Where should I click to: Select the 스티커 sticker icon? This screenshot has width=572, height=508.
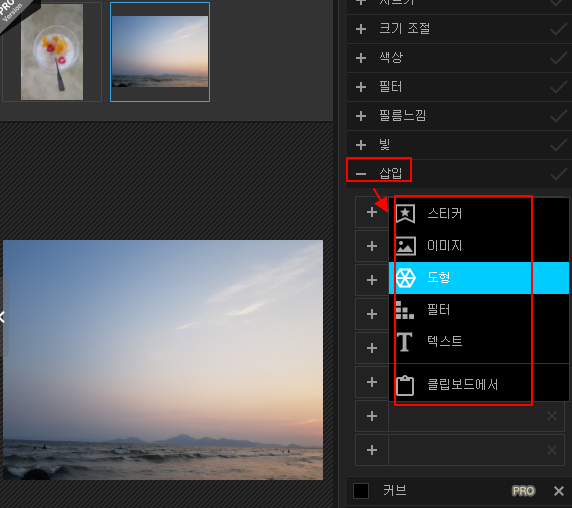405,213
